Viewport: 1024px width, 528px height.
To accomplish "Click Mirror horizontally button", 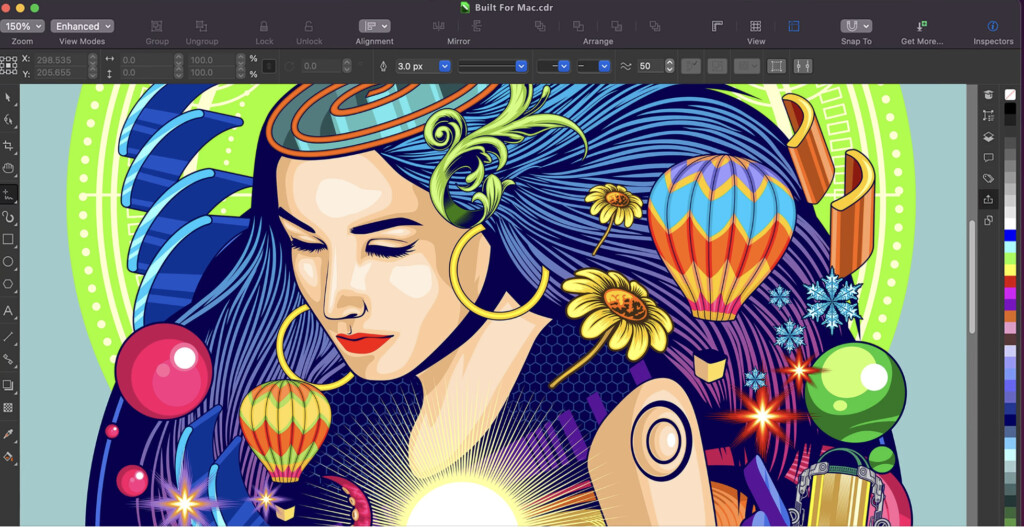I will click(439, 26).
